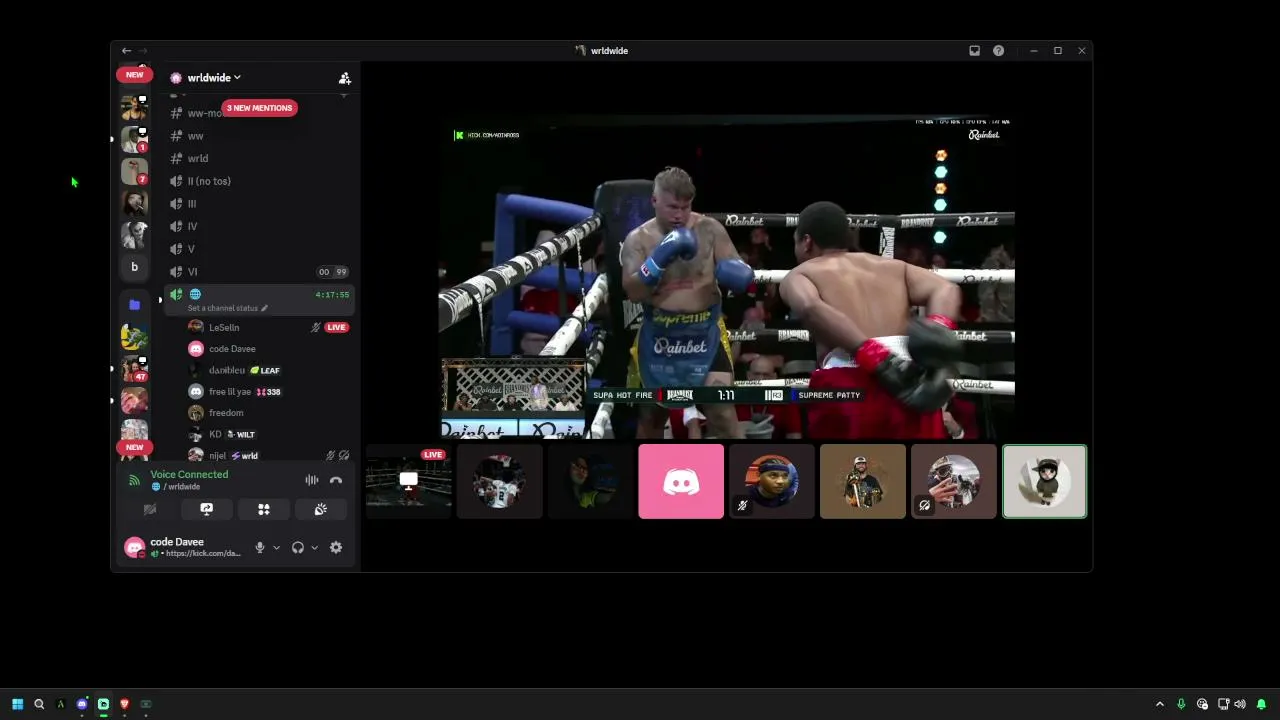Join voice channel V

(258, 249)
